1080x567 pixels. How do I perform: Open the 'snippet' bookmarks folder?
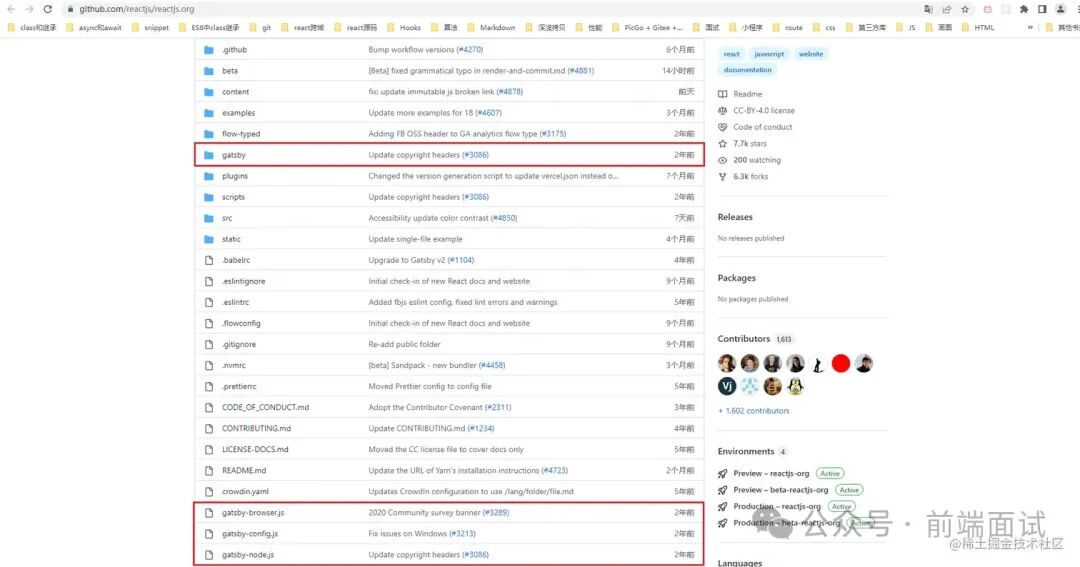[x=149, y=28]
